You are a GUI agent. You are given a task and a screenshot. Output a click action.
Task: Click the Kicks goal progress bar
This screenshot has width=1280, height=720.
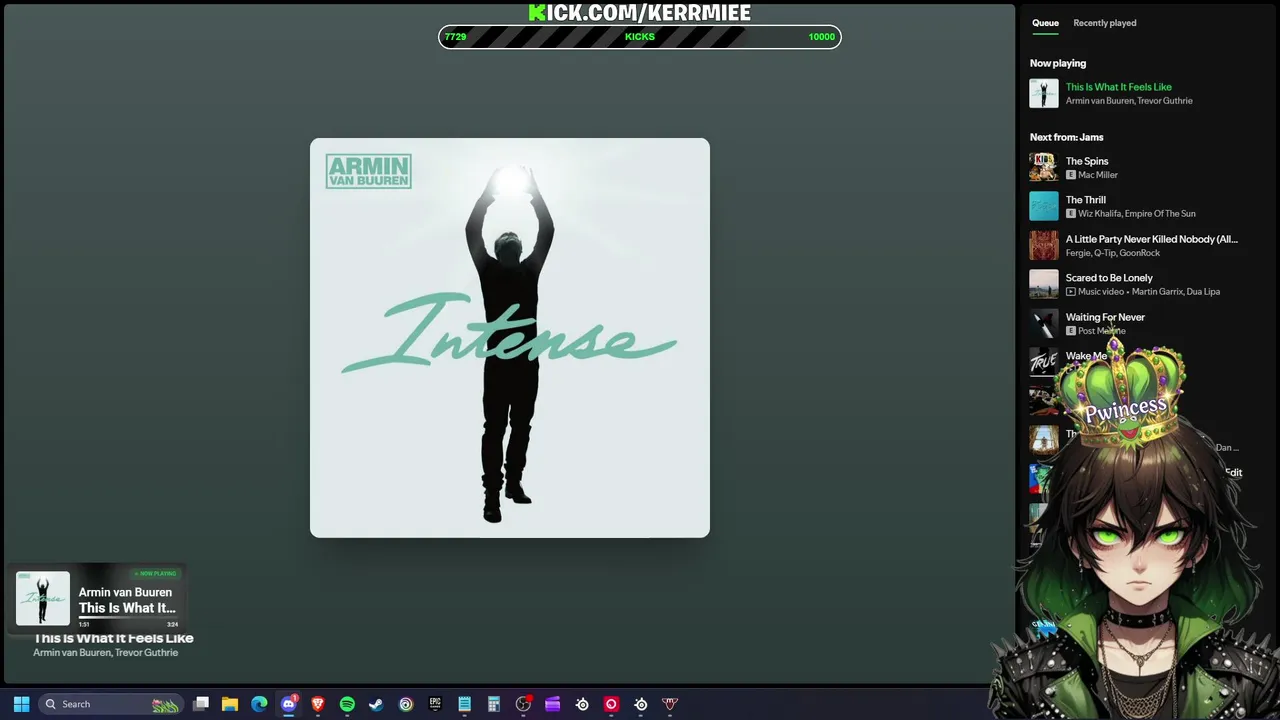640,37
